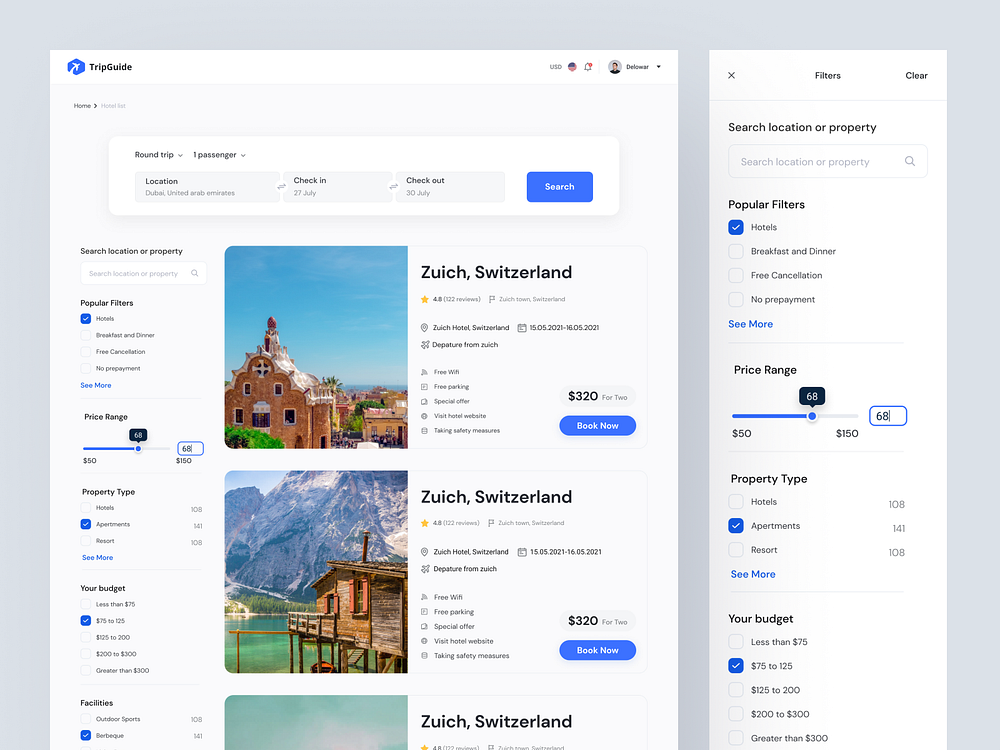The image size is (1000, 750).
Task: Click the US flag language icon
Action: (x=572, y=66)
